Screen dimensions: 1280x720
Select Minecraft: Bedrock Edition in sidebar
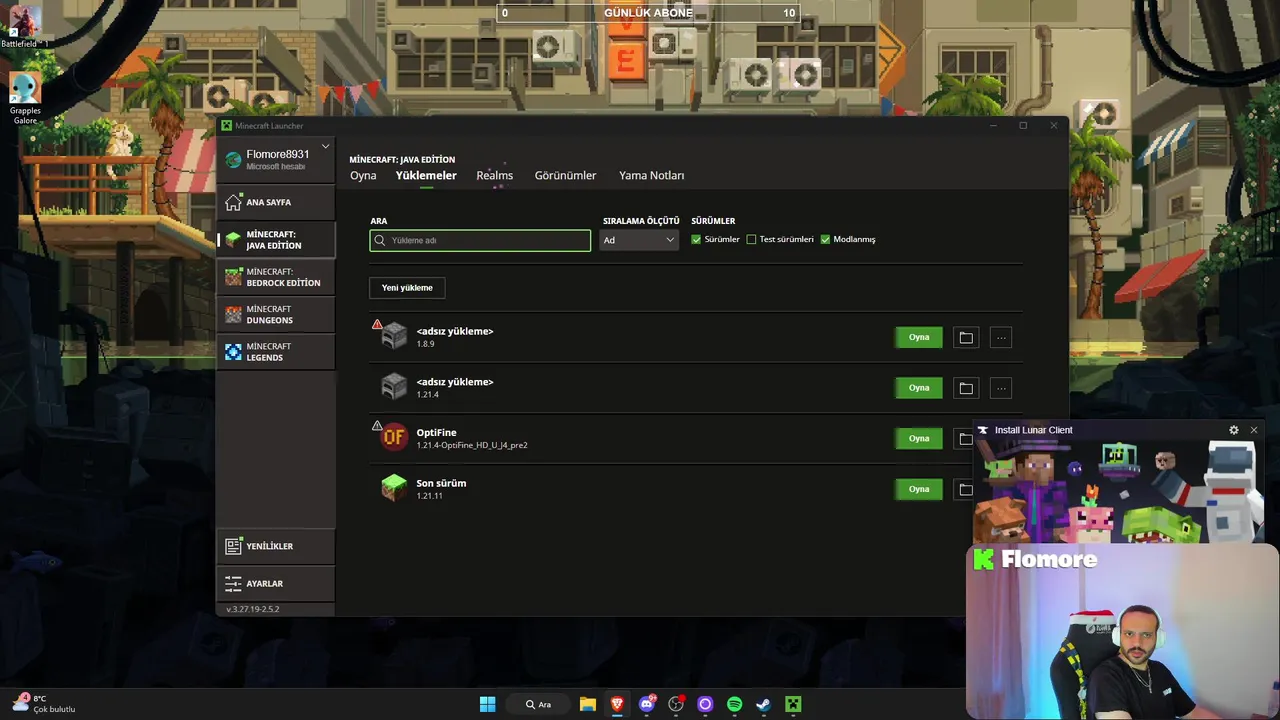tap(276, 277)
